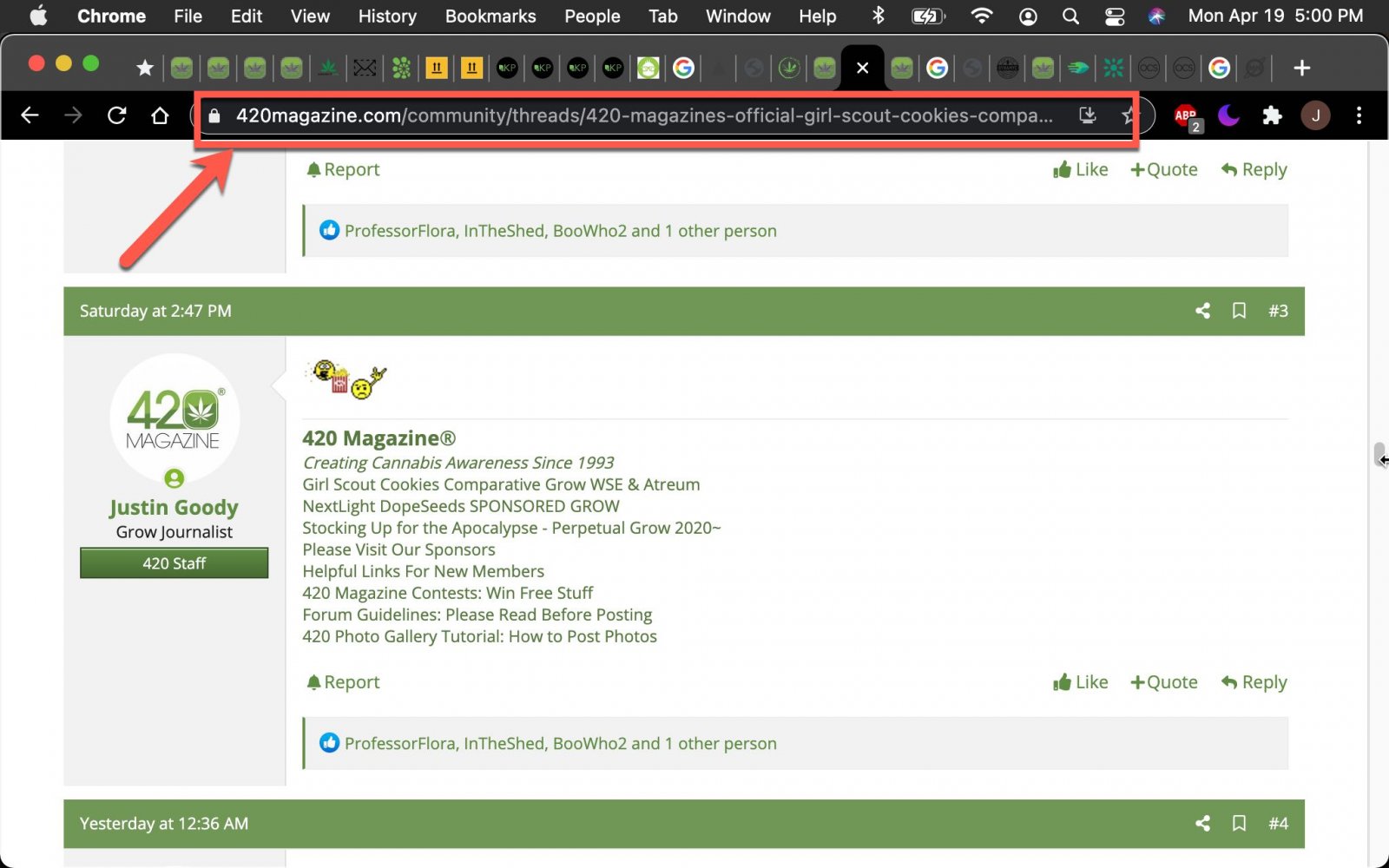The image size is (1389, 868).
Task: Open the browser home page
Action: click(160, 115)
